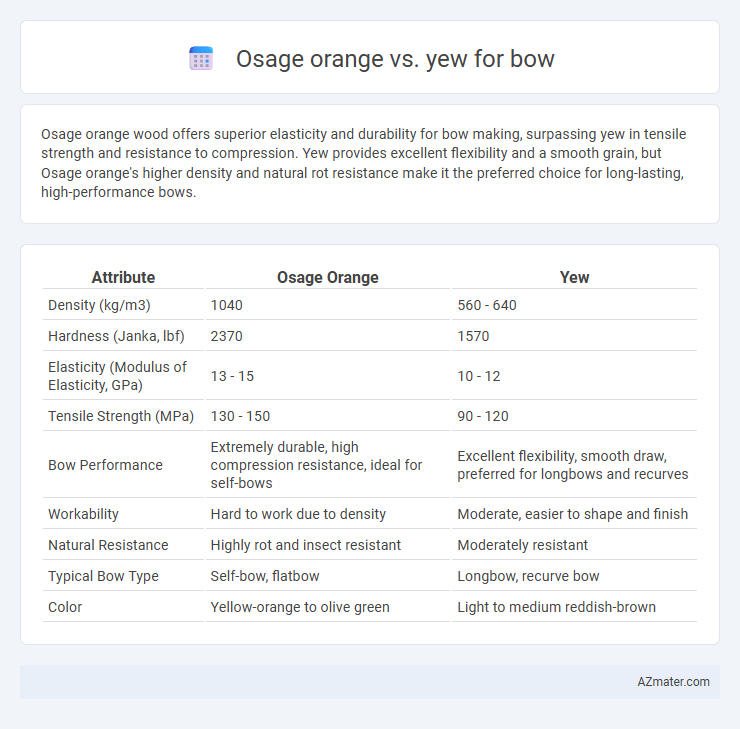Click the 'Excellent flexibility, smooth draw' cell
Screen dimensions: 740x729
pos(572,465)
